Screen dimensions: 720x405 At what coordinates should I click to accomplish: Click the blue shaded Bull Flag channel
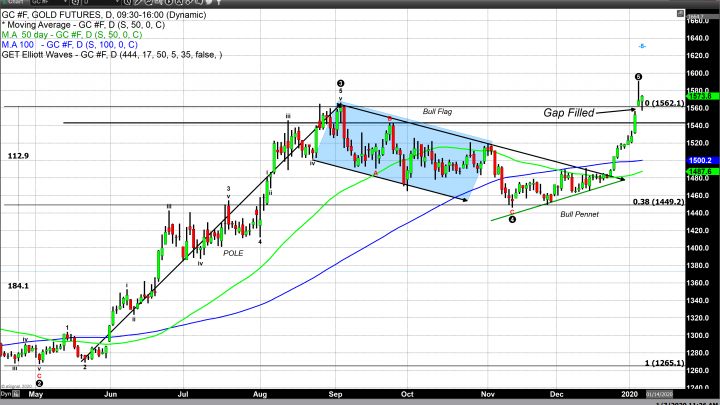[x=400, y=150]
